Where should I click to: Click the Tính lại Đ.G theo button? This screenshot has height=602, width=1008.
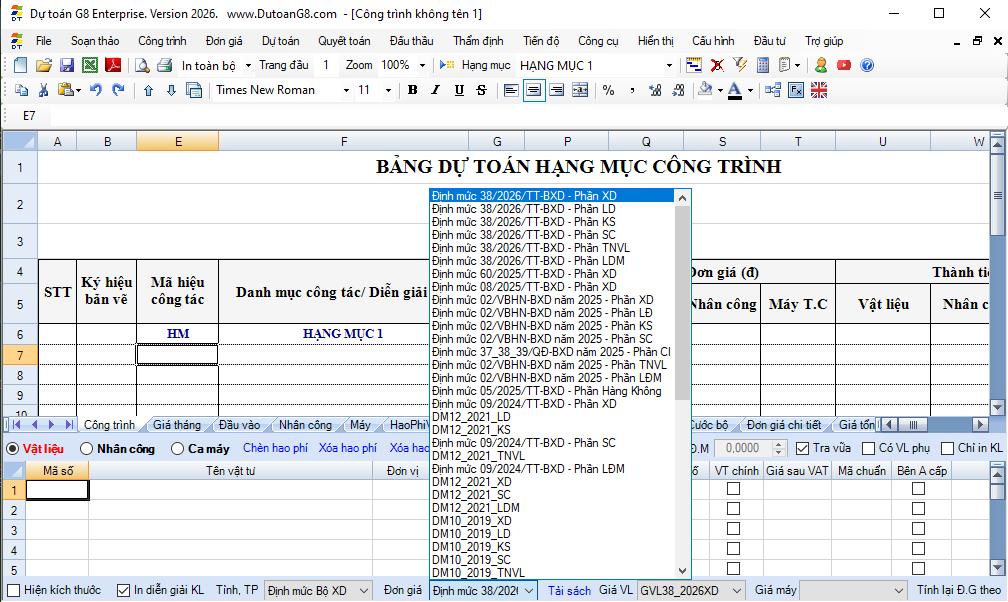click(959, 590)
